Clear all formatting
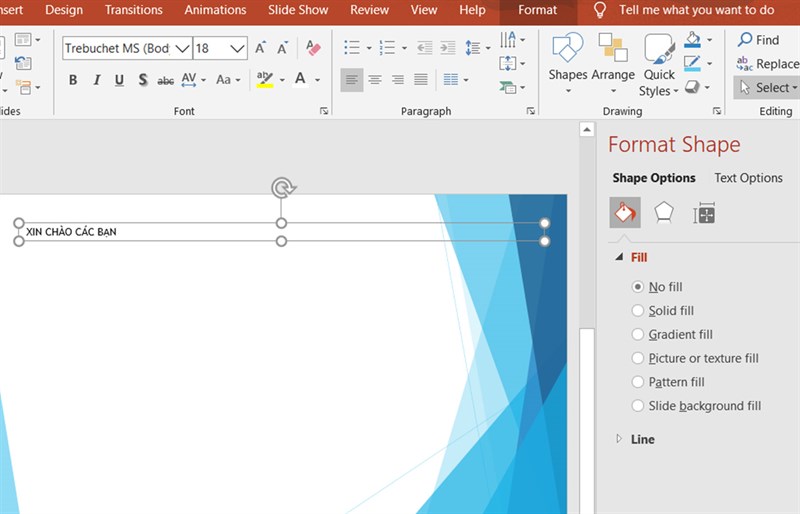Image resolution: width=800 pixels, height=514 pixels. (313, 48)
